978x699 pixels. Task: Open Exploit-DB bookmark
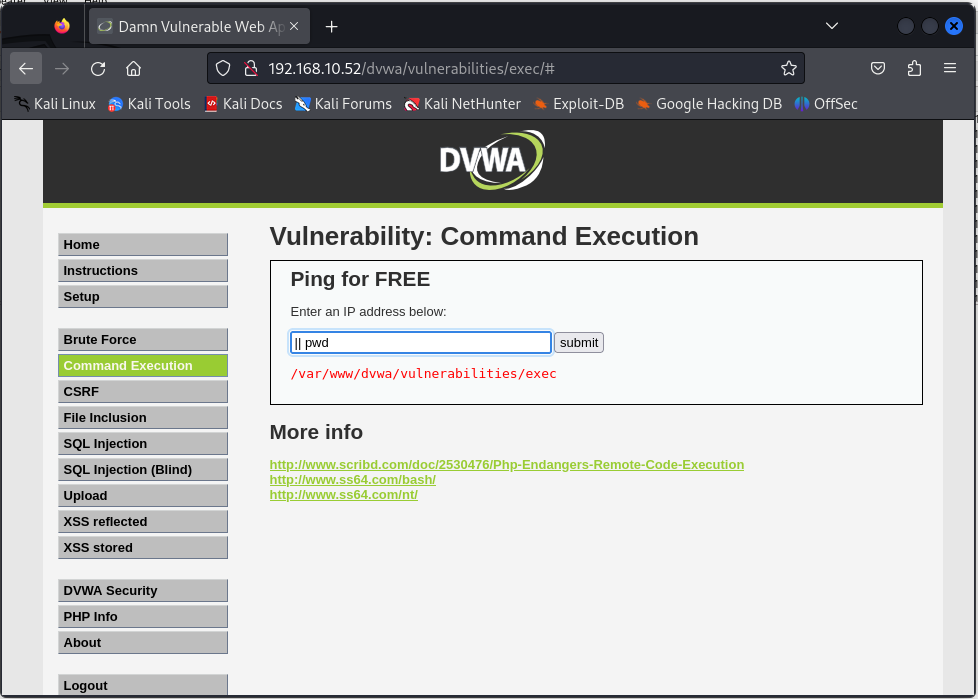[x=579, y=104]
